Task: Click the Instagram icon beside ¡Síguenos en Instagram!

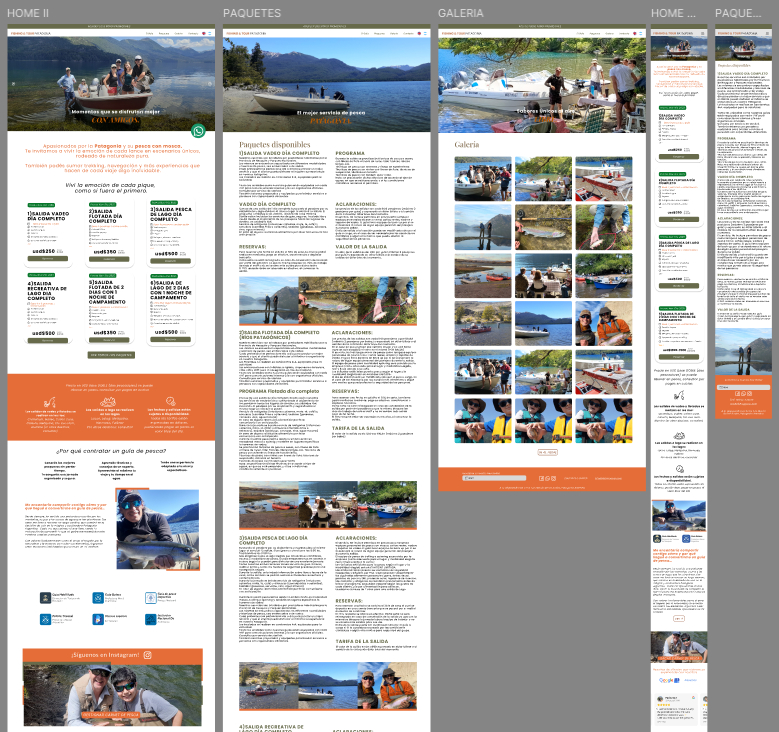Action: [148, 655]
